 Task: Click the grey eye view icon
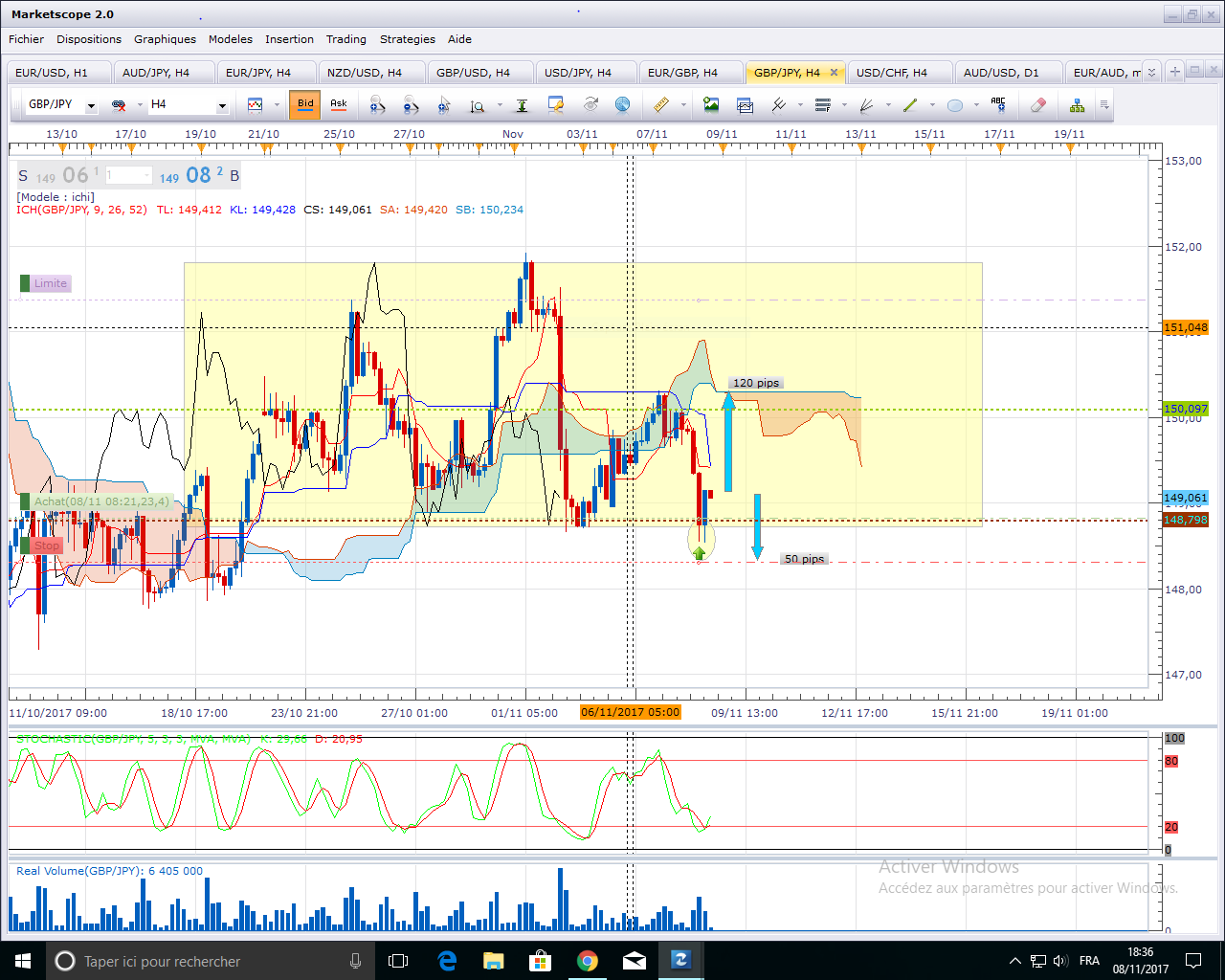[590, 104]
